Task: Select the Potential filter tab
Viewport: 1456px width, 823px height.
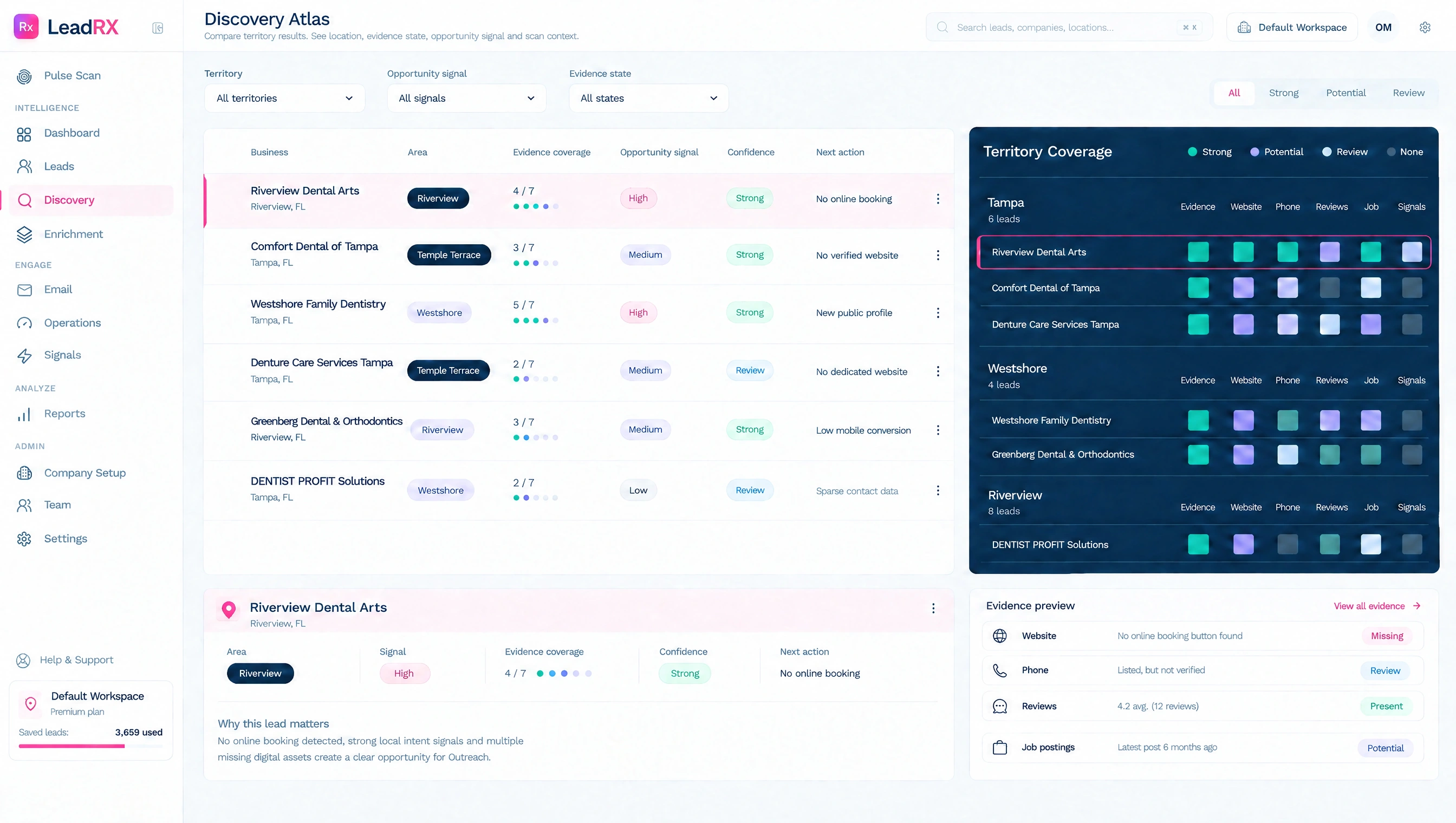Action: tap(1345, 93)
